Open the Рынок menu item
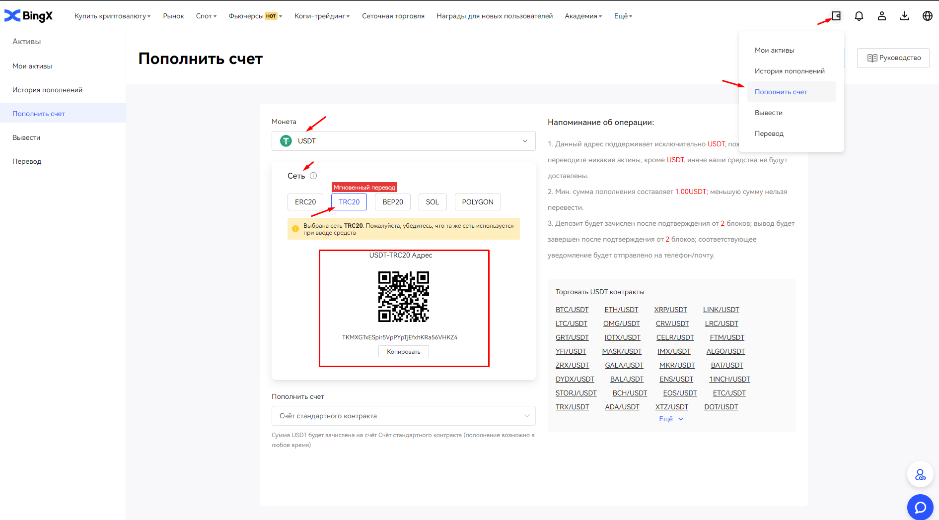This screenshot has height=520, width=939. pyautogui.click(x=173, y=16)
